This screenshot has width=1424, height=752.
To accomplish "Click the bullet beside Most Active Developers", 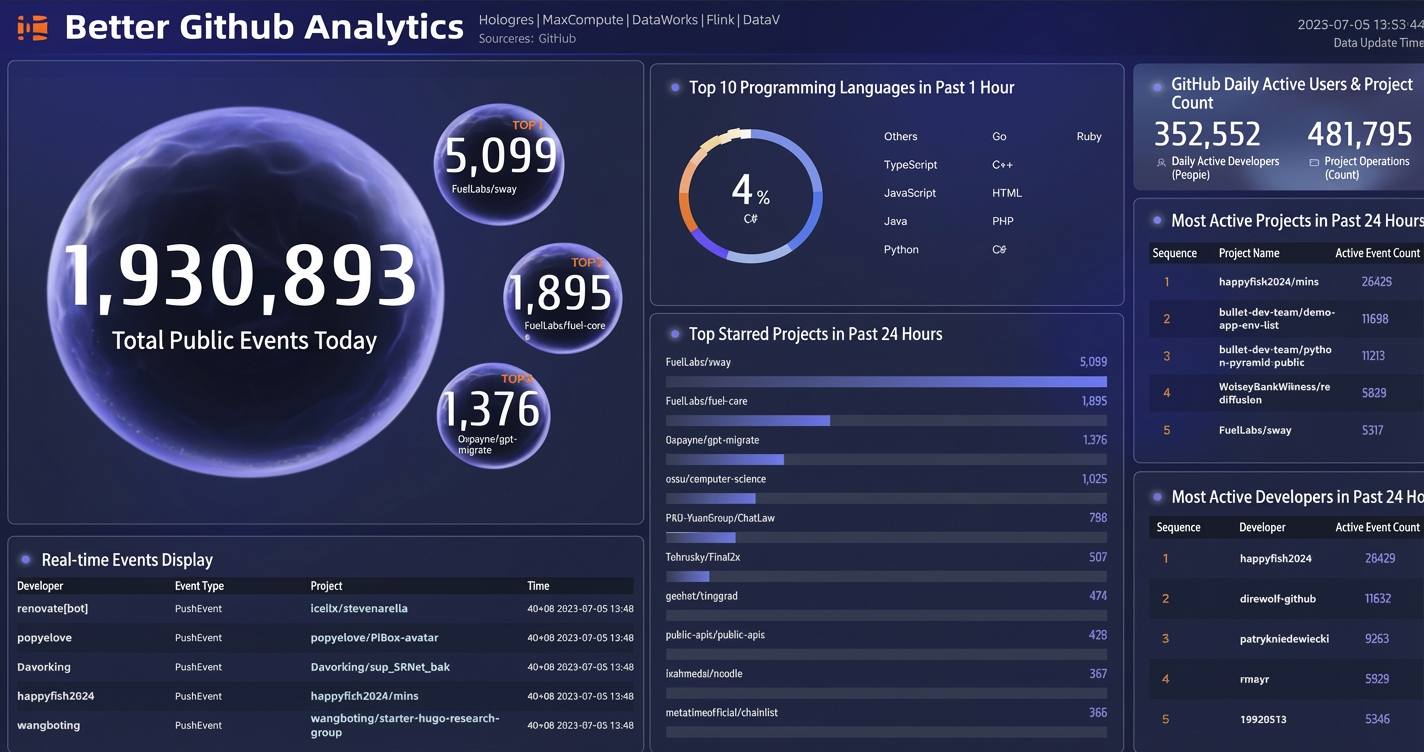I will coord(1158,497).
